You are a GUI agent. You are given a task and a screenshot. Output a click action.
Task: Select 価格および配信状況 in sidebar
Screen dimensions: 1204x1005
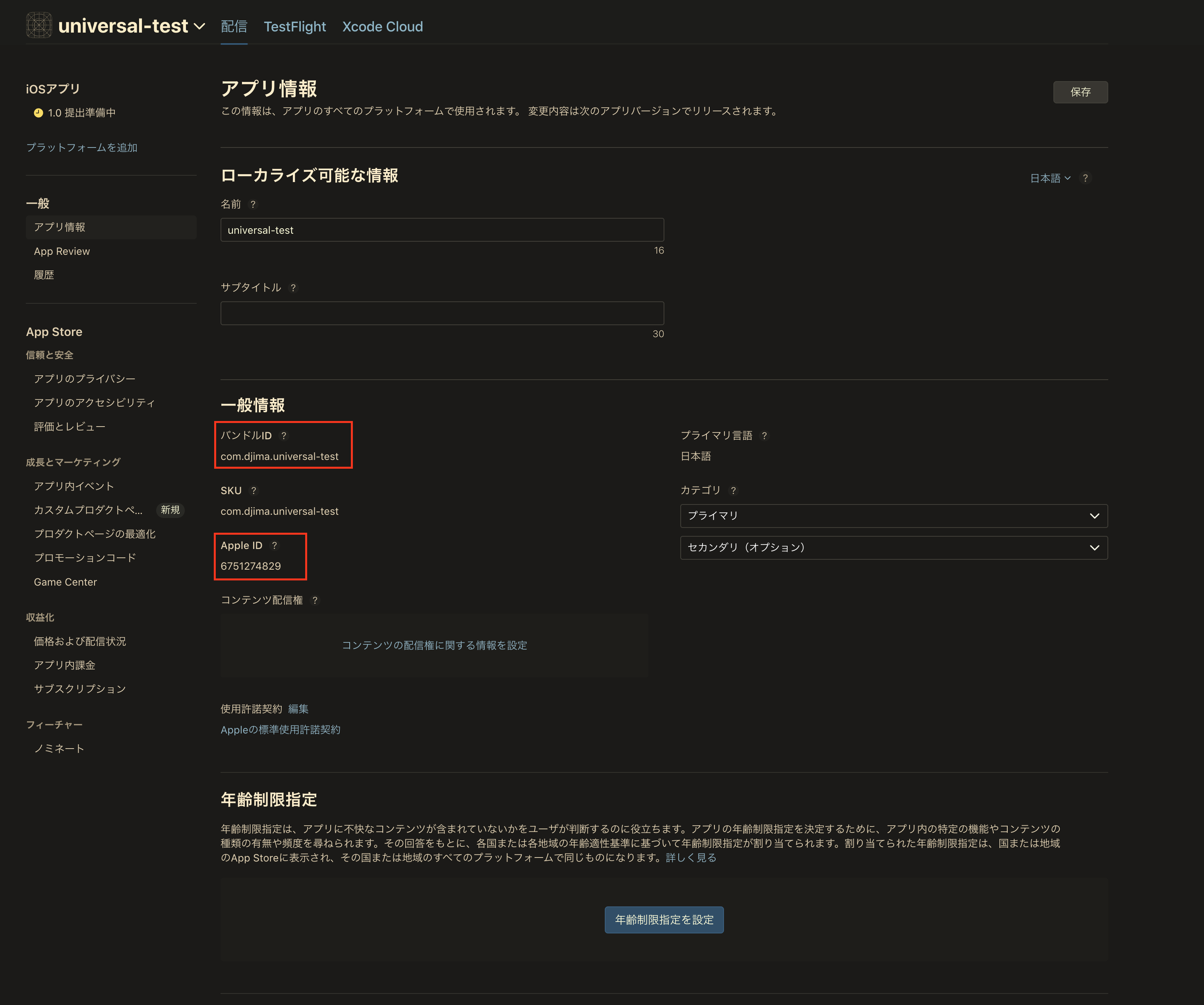[80, 641]
